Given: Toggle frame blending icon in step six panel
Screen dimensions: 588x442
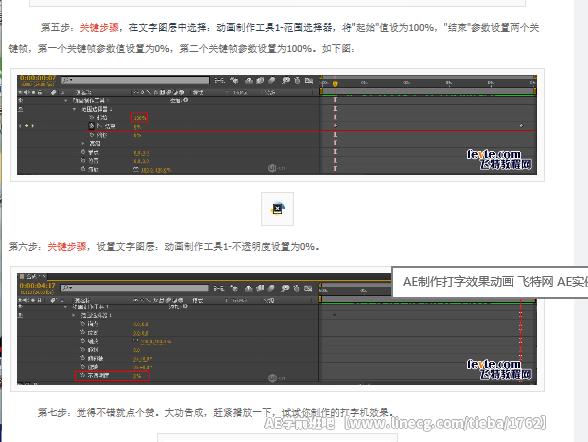Looking at the screenshot, I should tap(260, 288).
